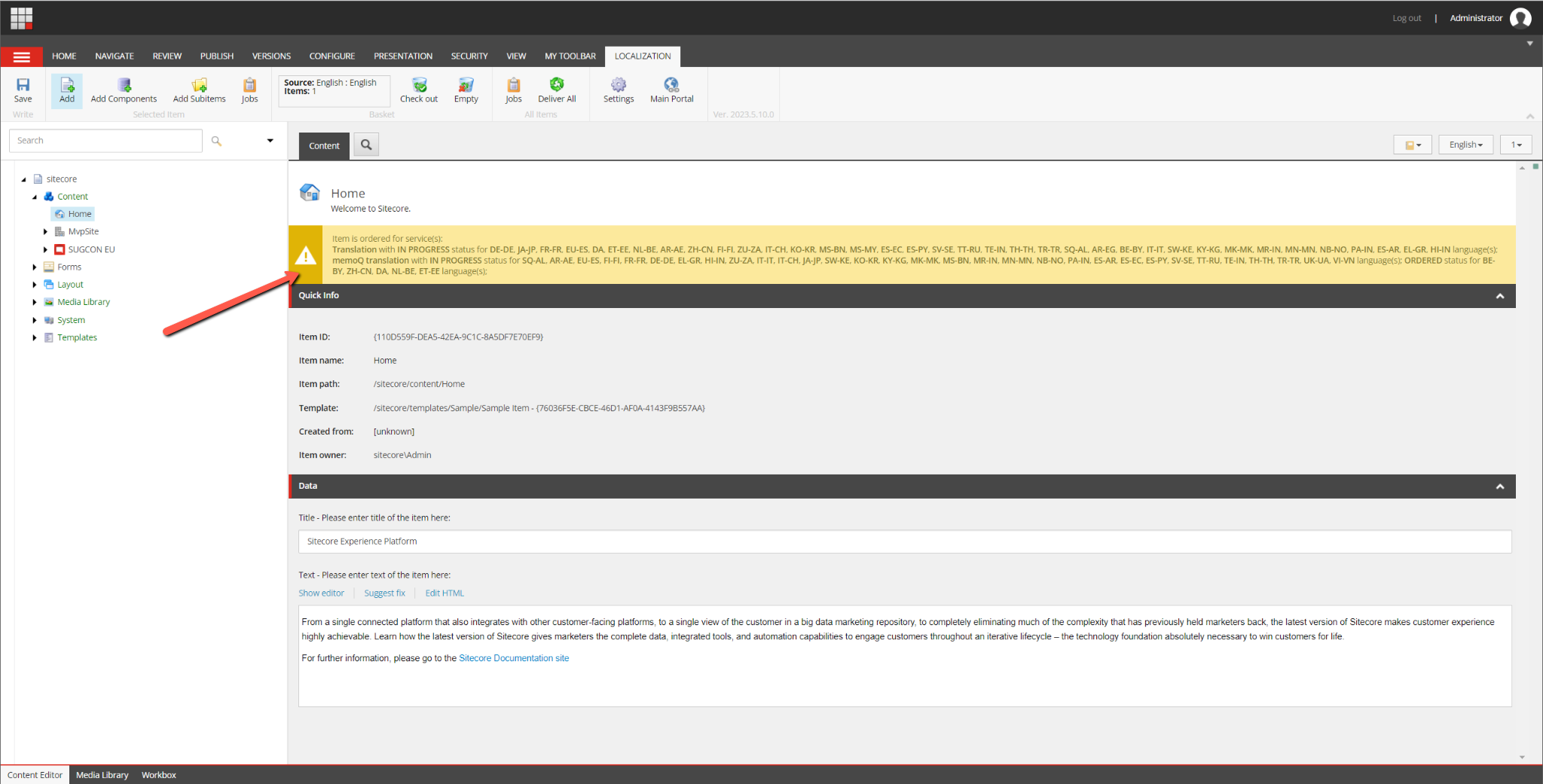Open the MY TOOLBAR ribbon tab
The width and height of the screenshot is (1543, 784).
[x=570, y=56]
